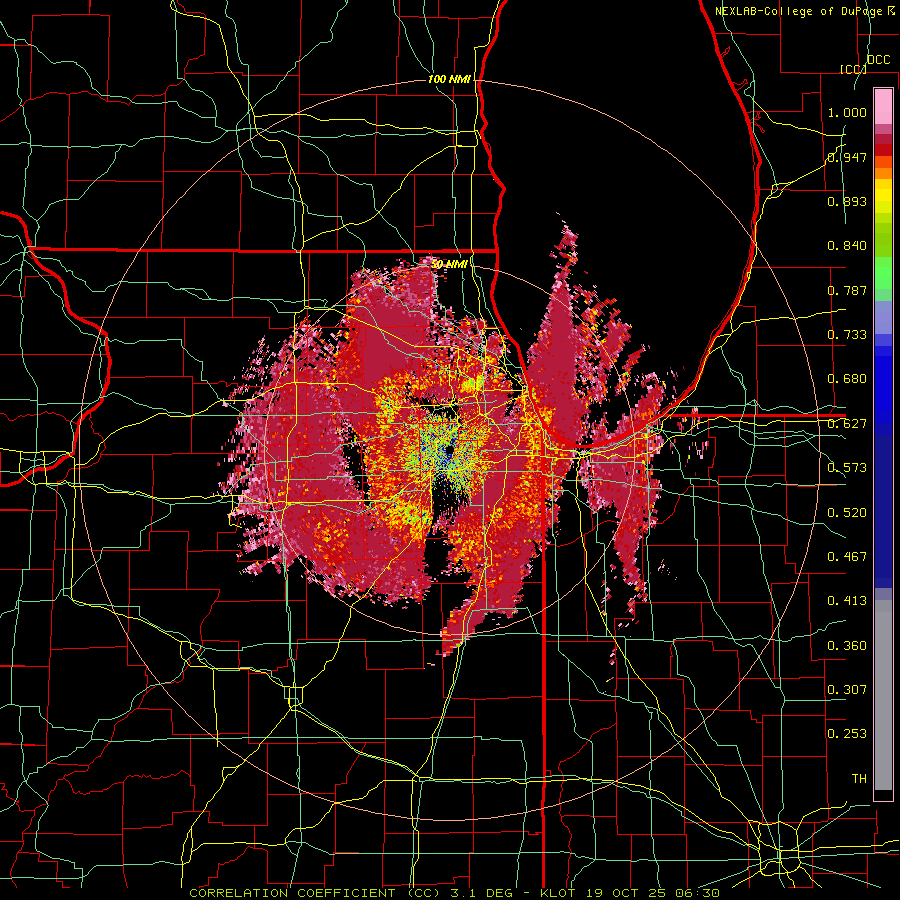
Task: Click the 0.467 scale value
Action: coord(847,557)
